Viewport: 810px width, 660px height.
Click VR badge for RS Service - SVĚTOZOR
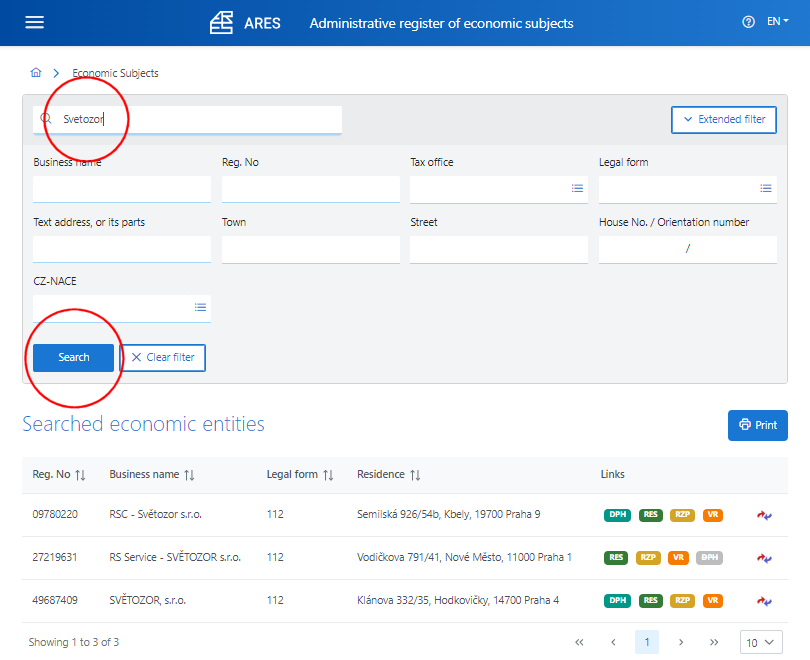[679, 558]
